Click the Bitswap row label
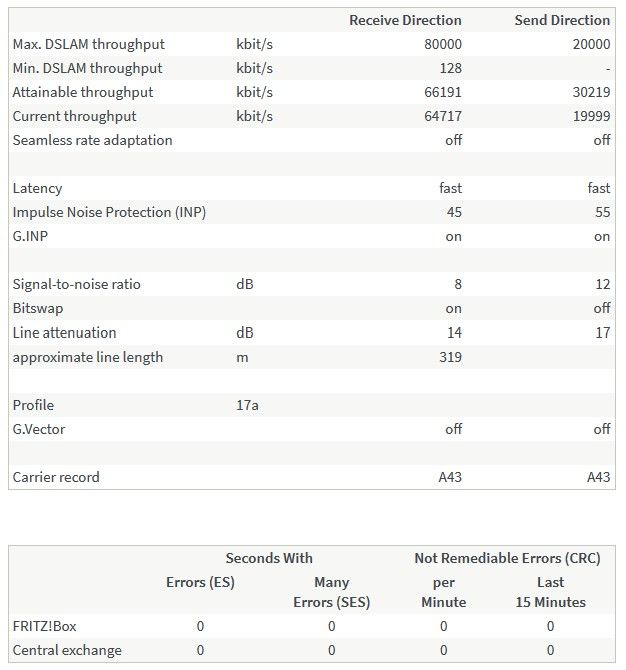The width and height of the screenshot is (626, 670). pos(38,308)
